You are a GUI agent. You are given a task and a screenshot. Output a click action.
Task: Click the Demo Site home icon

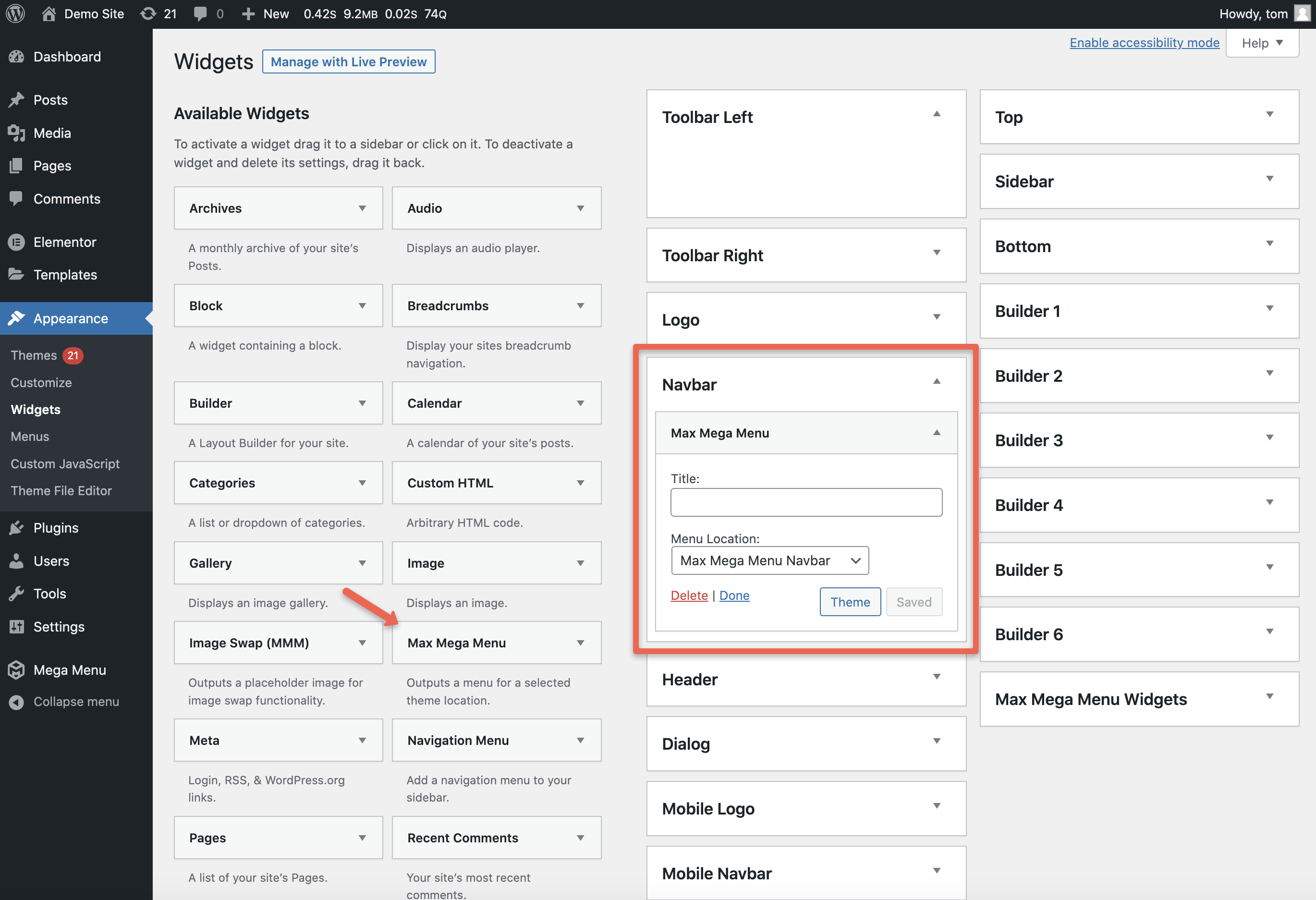49,13
